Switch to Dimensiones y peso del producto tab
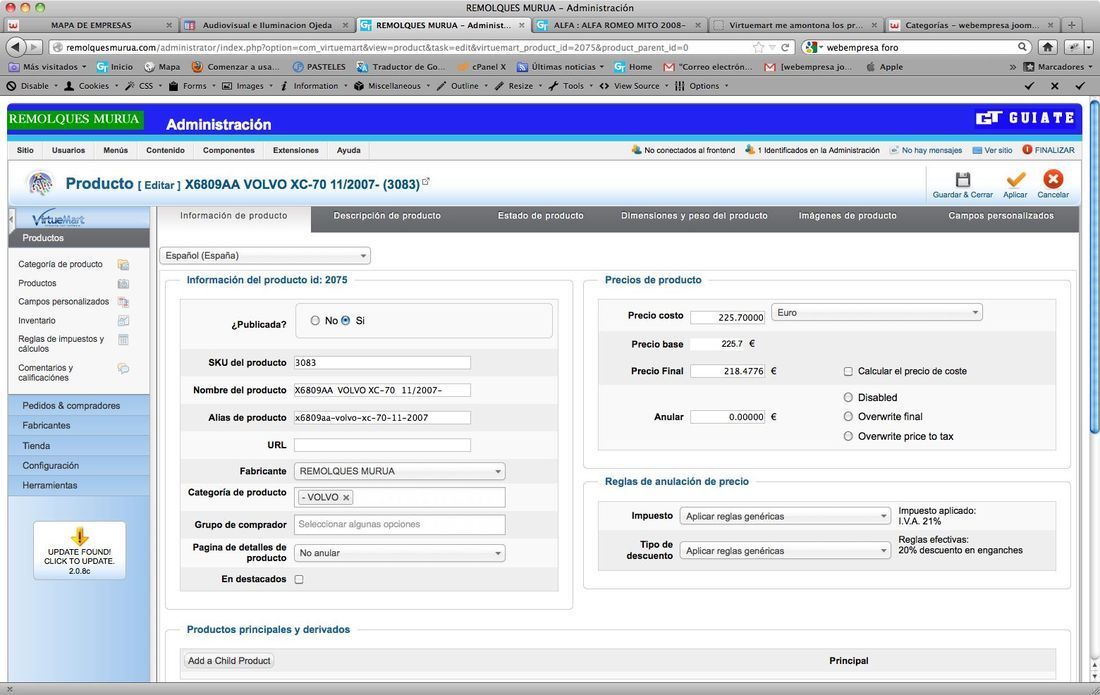1100x695 pixels. pos(695,216)
